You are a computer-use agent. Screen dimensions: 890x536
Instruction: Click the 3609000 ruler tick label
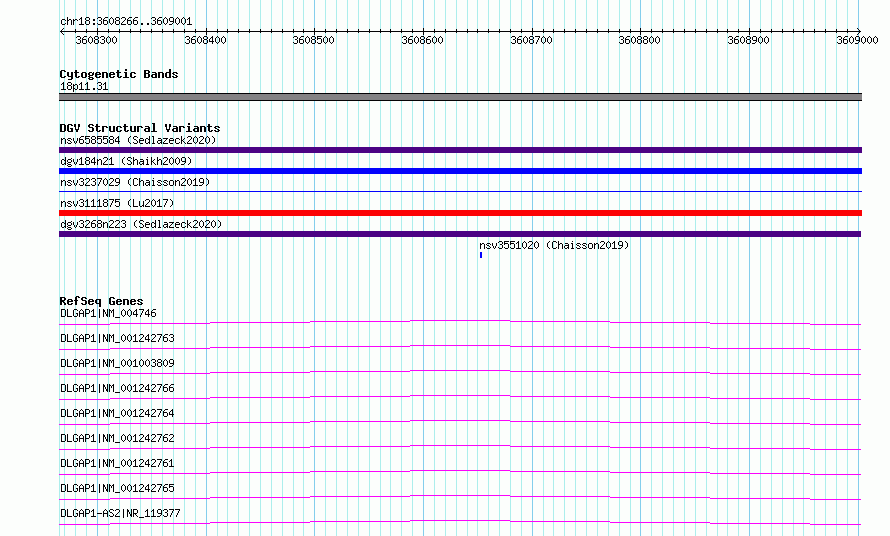pos(857,40)
